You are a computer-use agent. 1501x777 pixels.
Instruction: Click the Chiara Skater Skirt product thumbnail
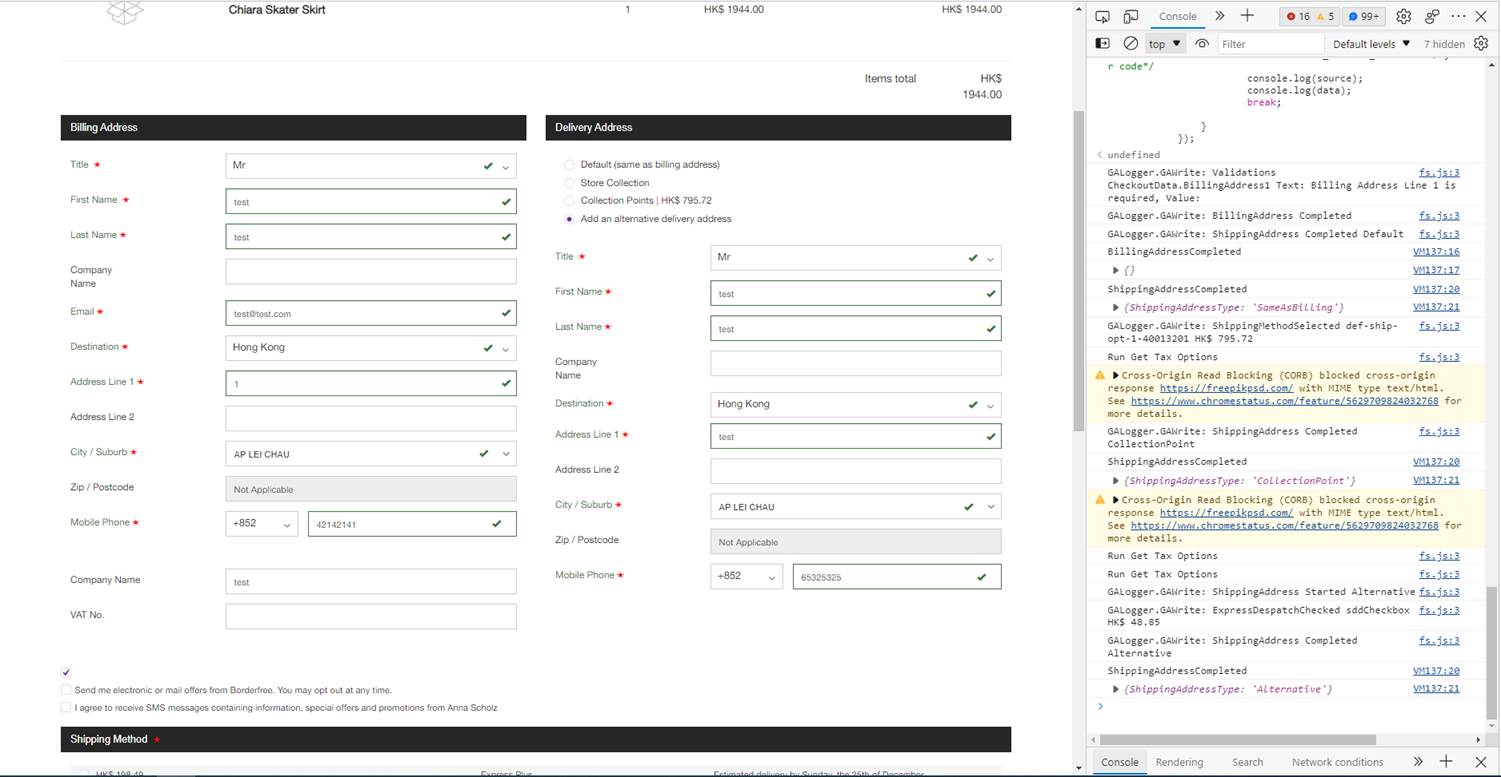125,12
